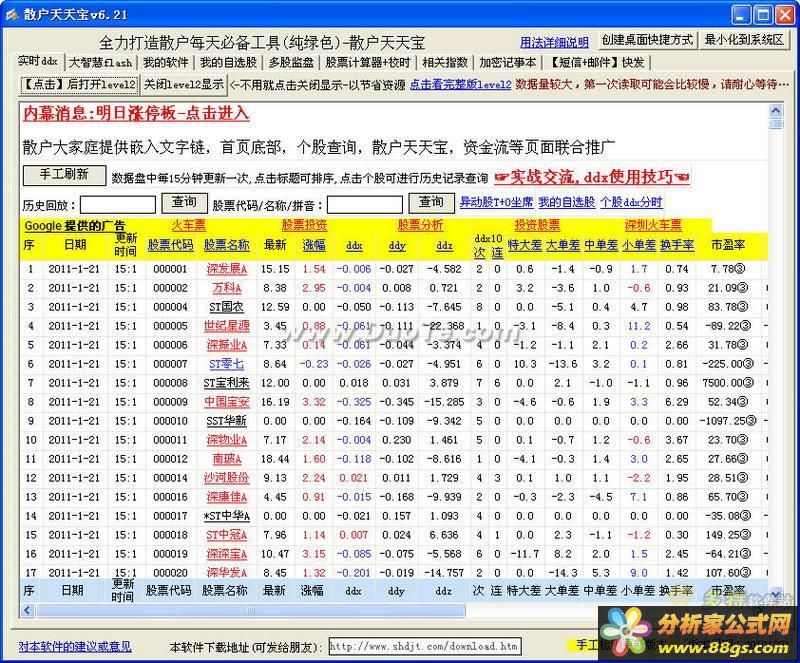Open 点击看完整版level2 link
This screenshot has width=800, height=663.
point(460,84)
